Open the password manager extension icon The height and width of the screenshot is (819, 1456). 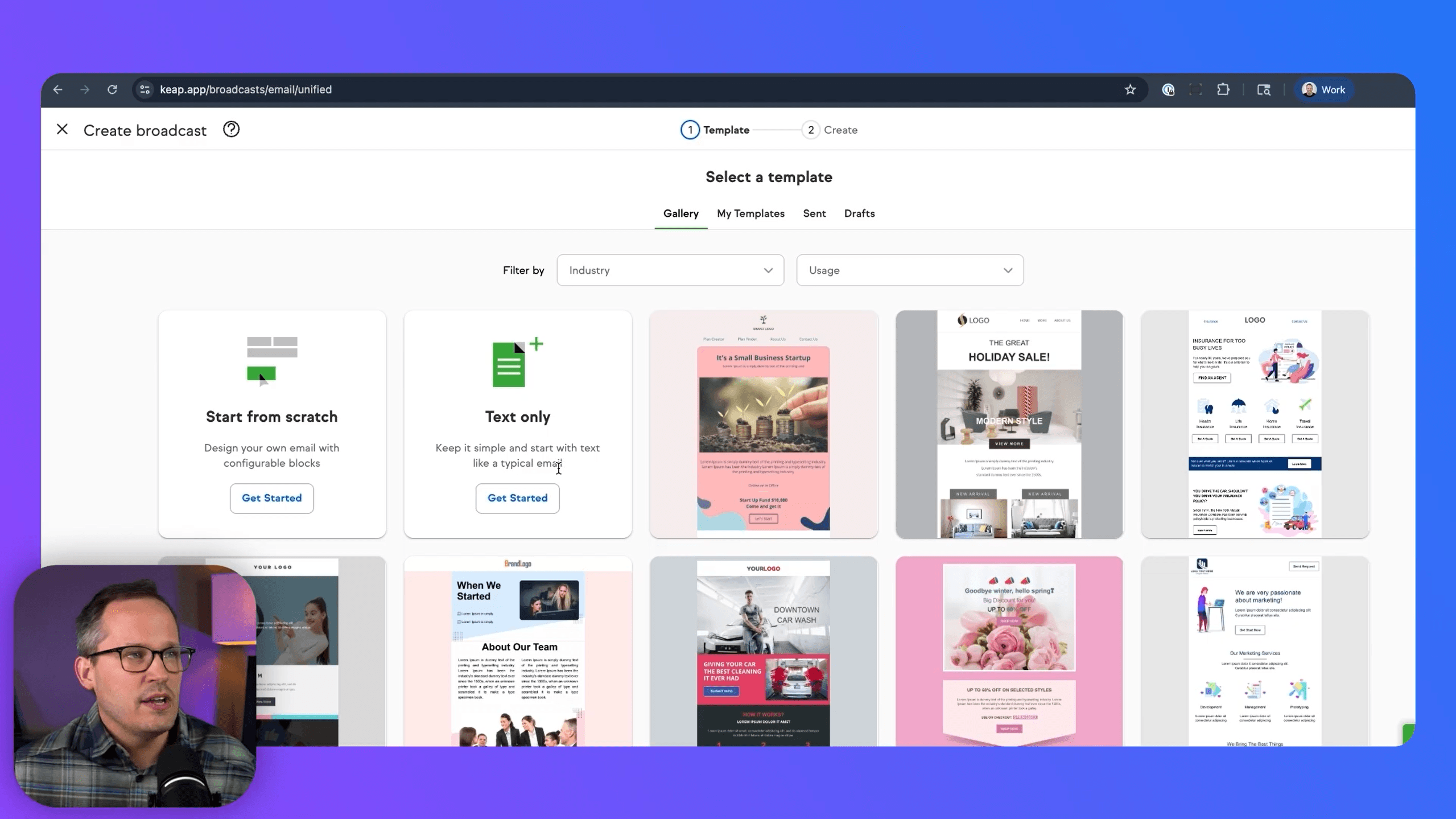coord(1168,89)
